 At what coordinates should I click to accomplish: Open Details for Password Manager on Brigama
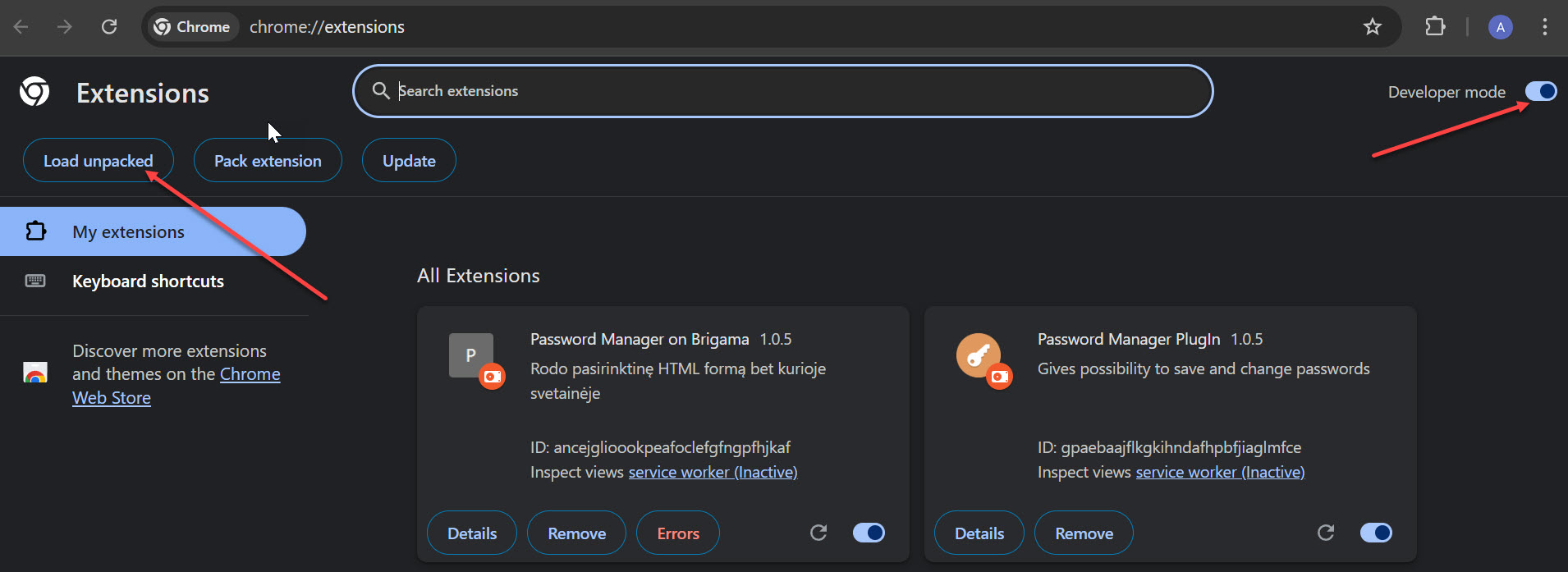pos(472,533)
